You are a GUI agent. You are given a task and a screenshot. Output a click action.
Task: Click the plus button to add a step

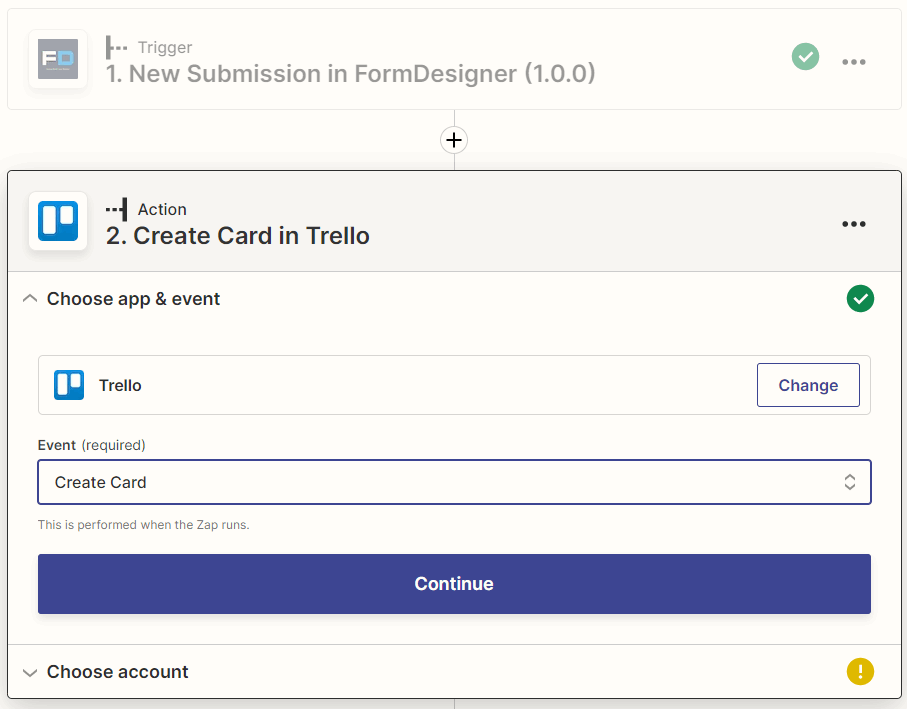coord(454,140)
